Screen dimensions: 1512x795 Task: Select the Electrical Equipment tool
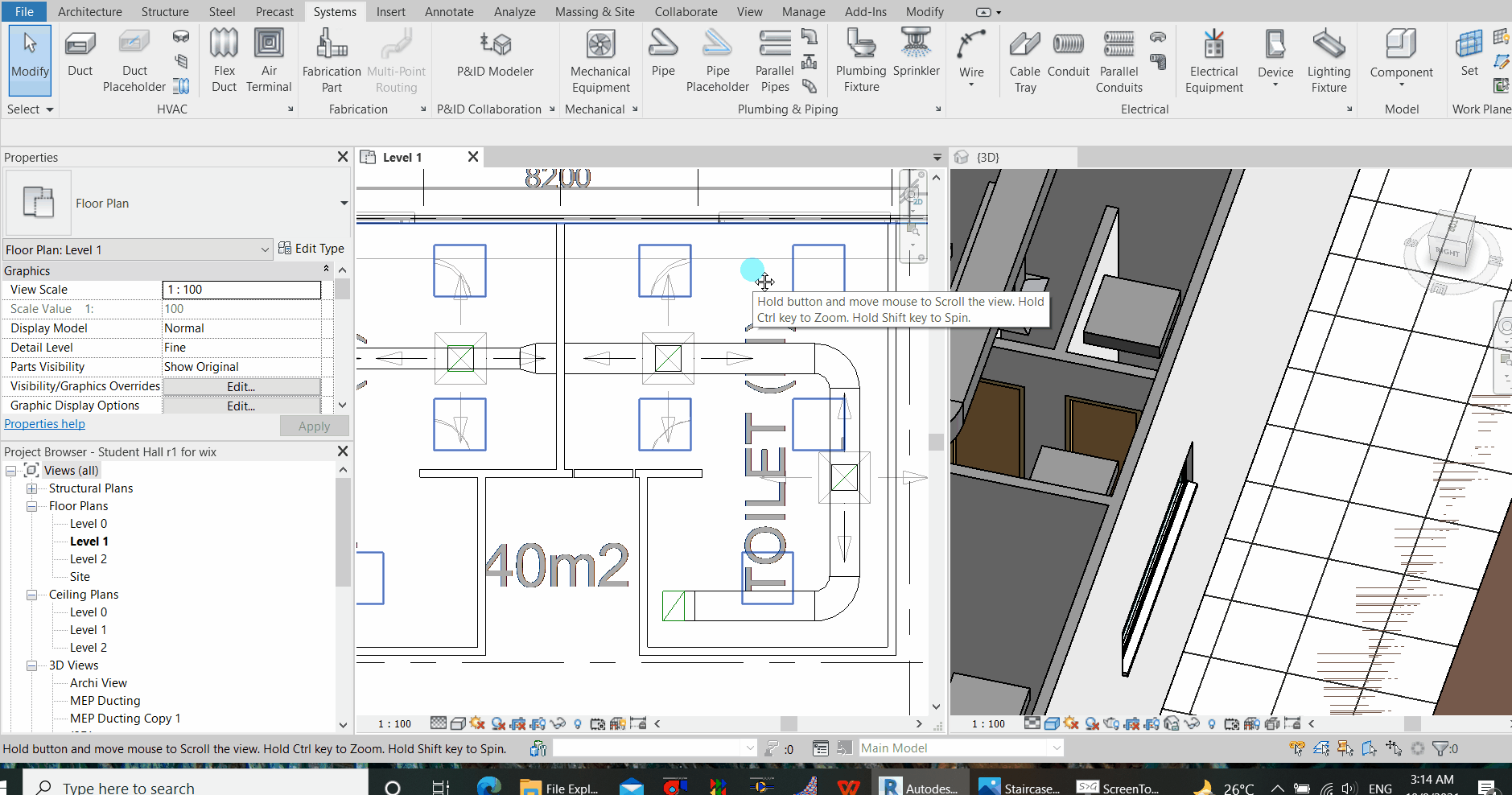tap(1213, 61)
